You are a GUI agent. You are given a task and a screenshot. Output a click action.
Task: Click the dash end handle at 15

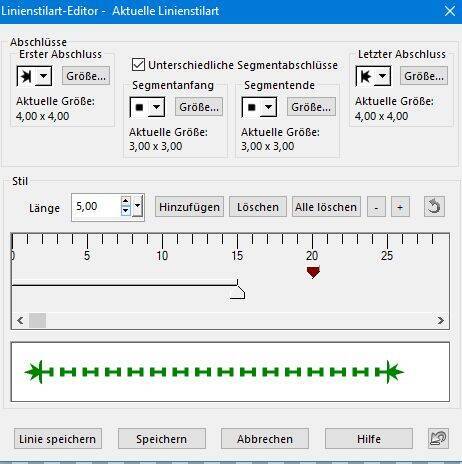point(238,292)
